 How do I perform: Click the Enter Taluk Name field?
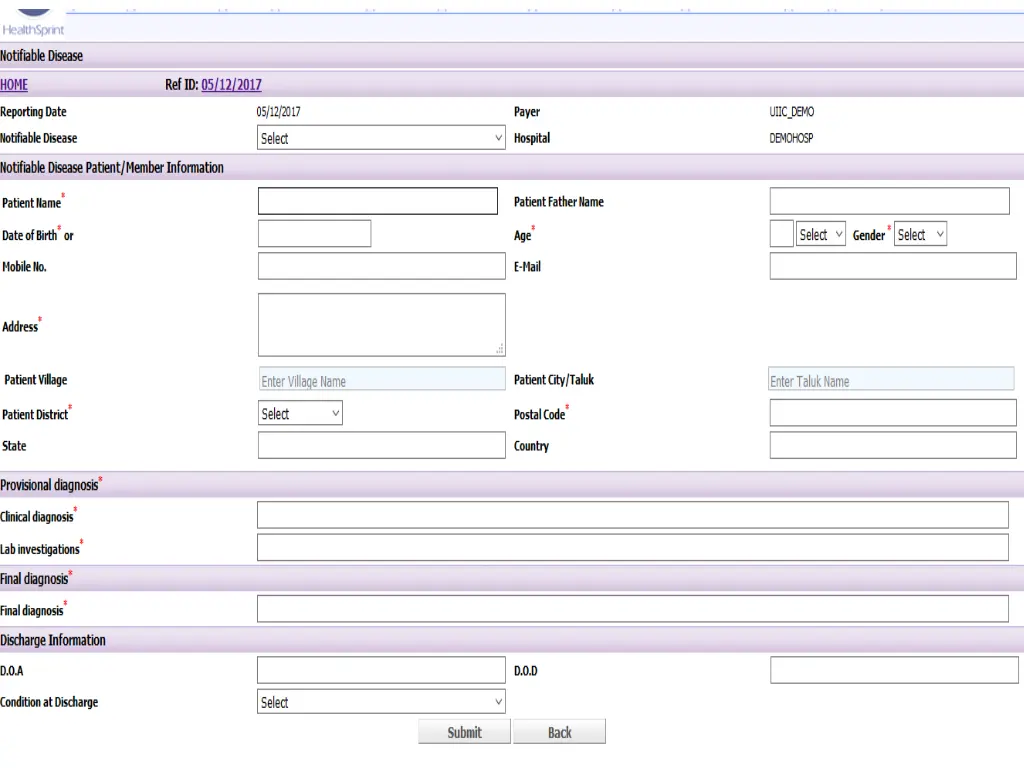[891, 379]
